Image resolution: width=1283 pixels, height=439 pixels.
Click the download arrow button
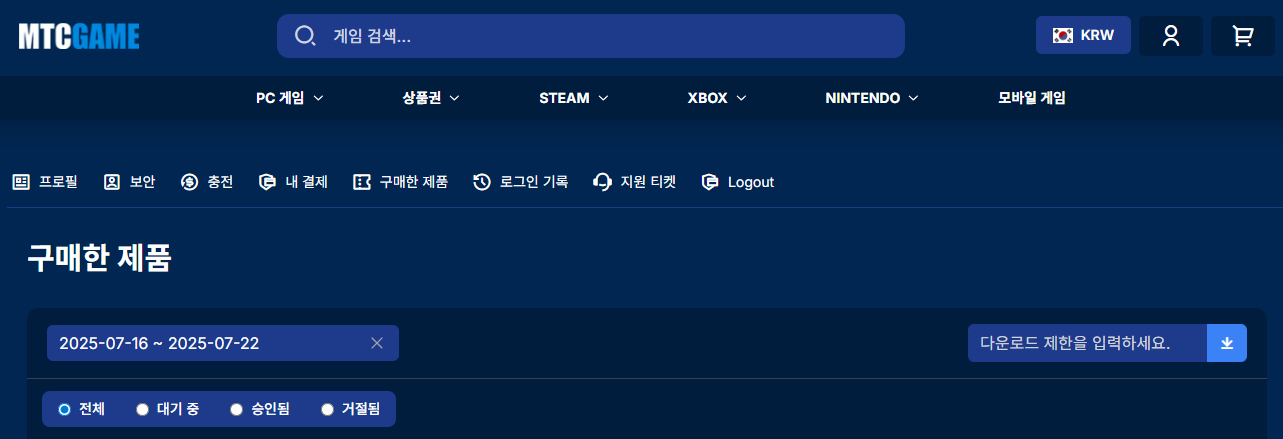tap(1227, 343)
